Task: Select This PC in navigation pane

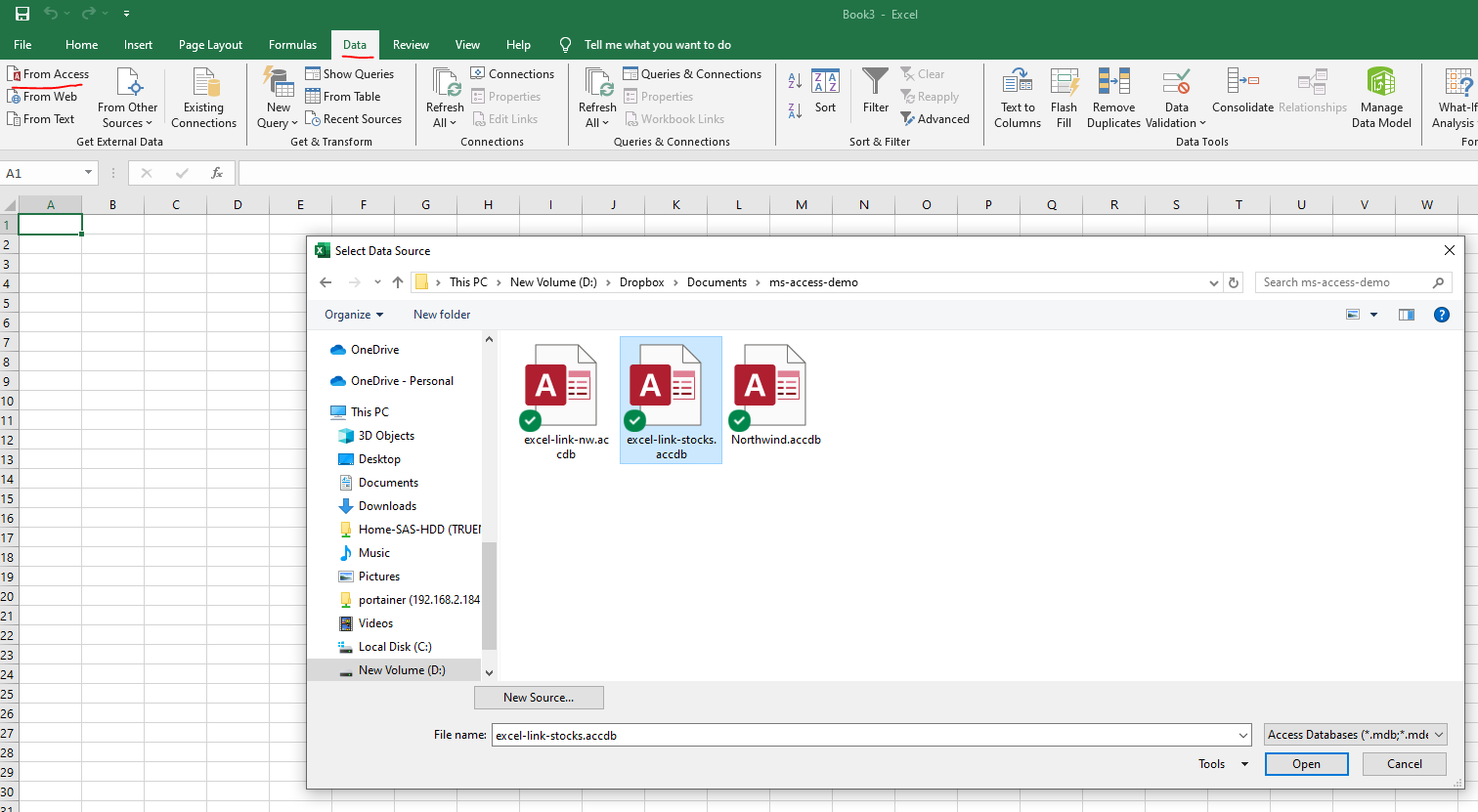Action: click(x=369, y=412)
